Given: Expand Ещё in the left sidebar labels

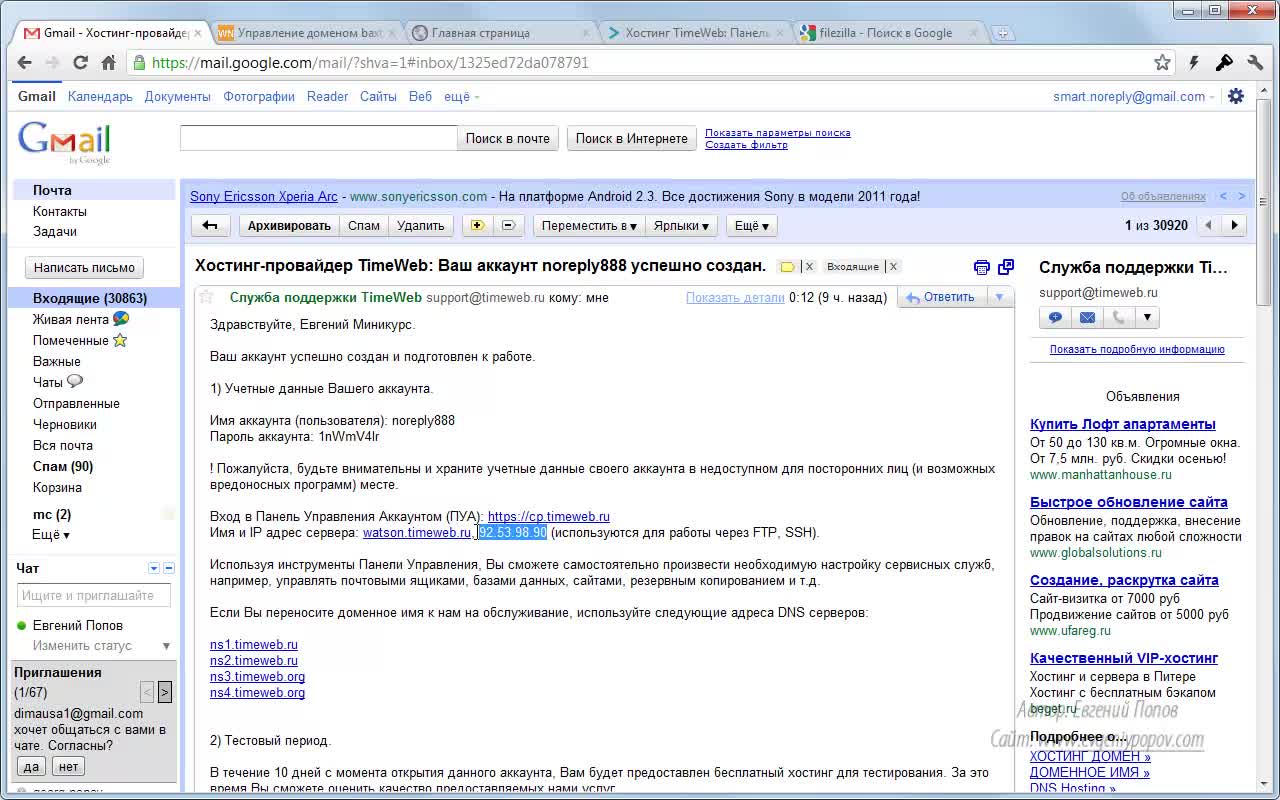Looking at the screenshot, I should pos(51,535).
